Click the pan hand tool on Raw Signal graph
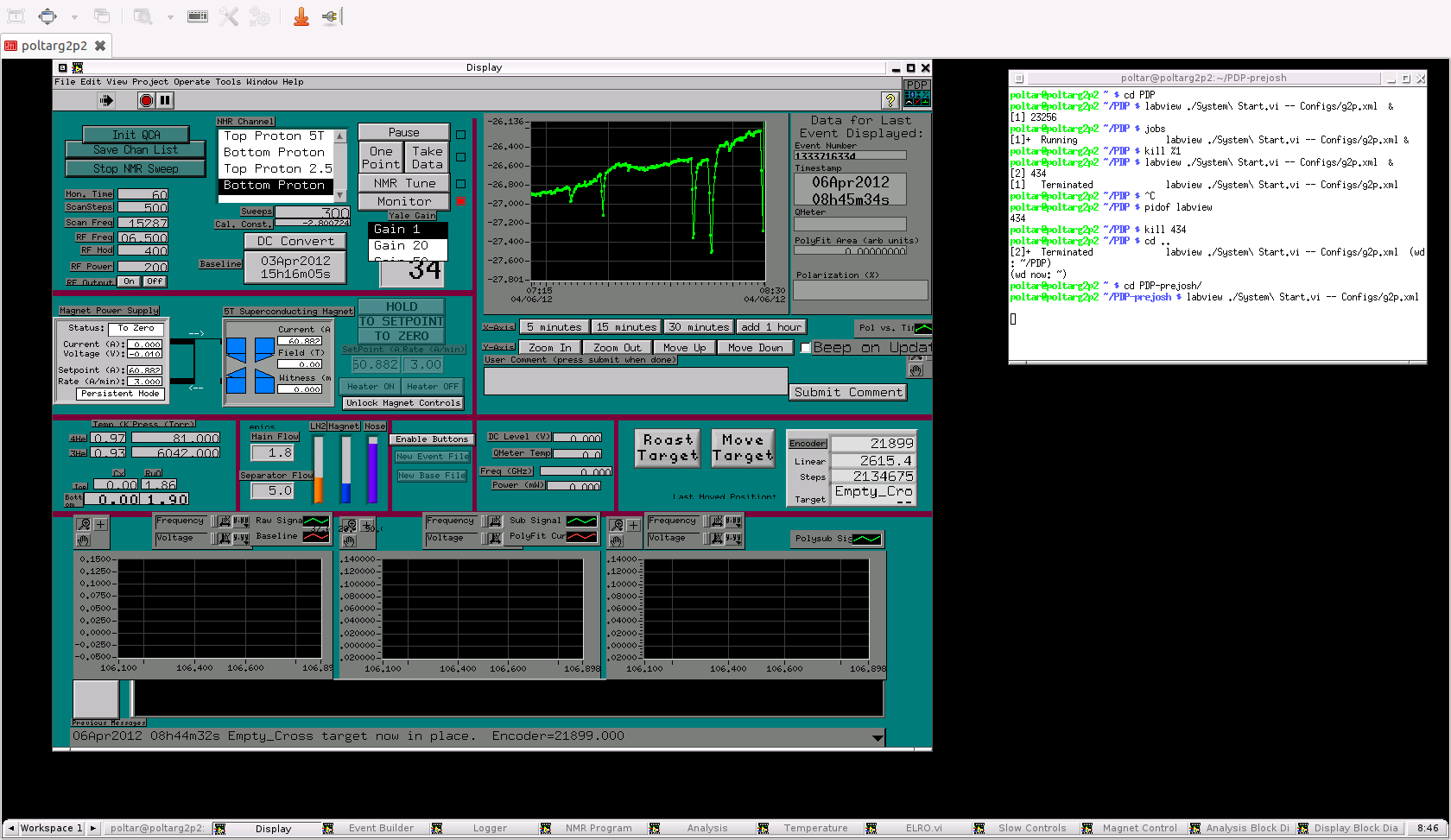The width and height of the screenshot is (1451, 840). (84, 540)
